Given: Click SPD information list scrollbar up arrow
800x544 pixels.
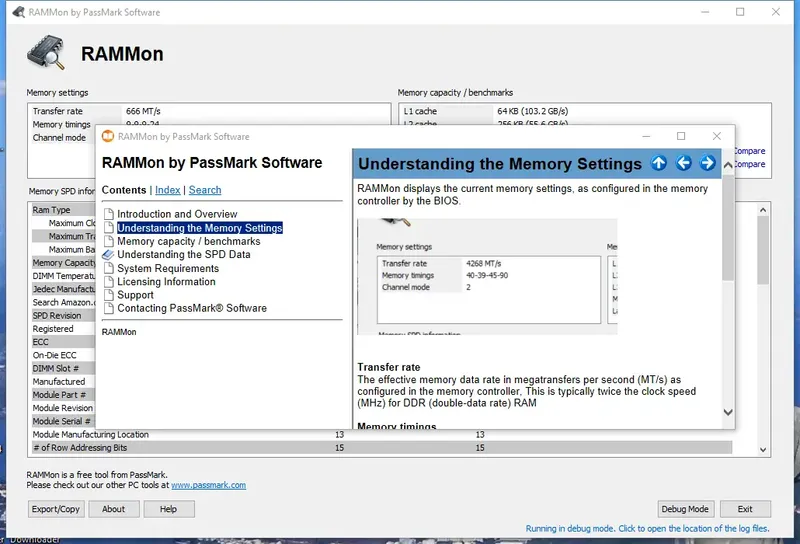Looking at the screenshot, I should 763,210.
